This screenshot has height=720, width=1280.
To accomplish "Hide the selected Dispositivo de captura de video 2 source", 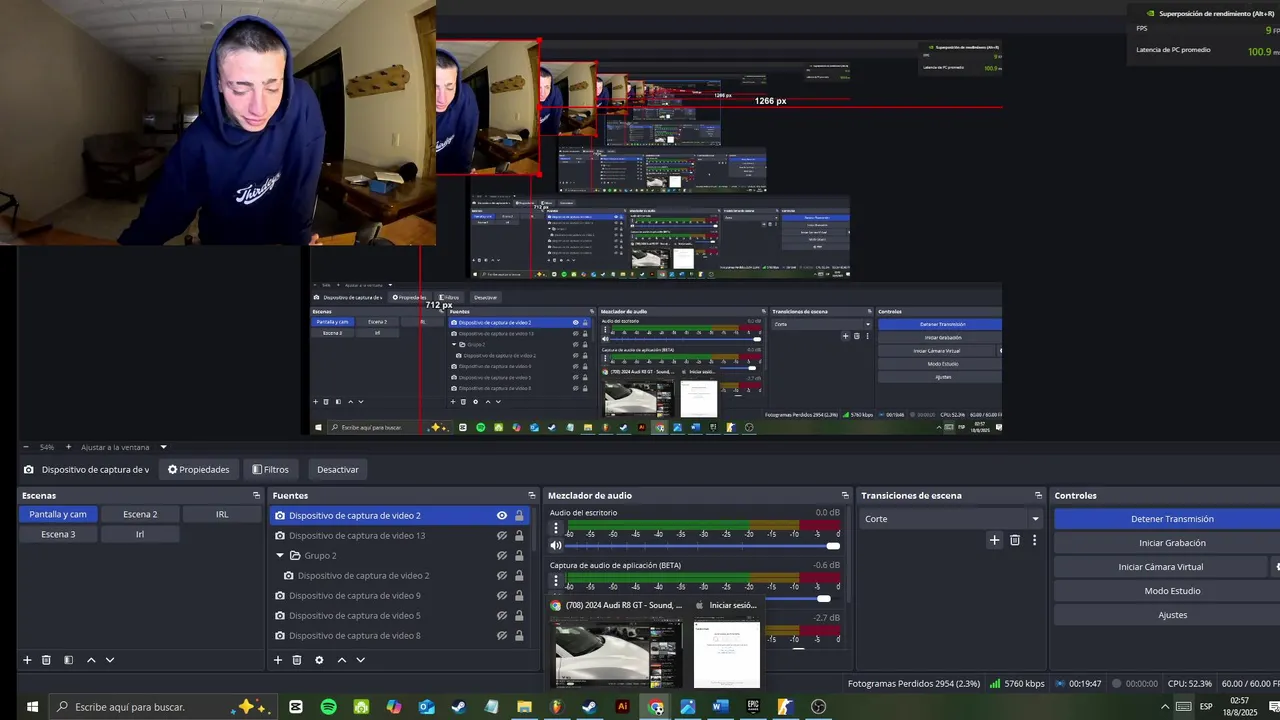I will click(x=502, y=516).
